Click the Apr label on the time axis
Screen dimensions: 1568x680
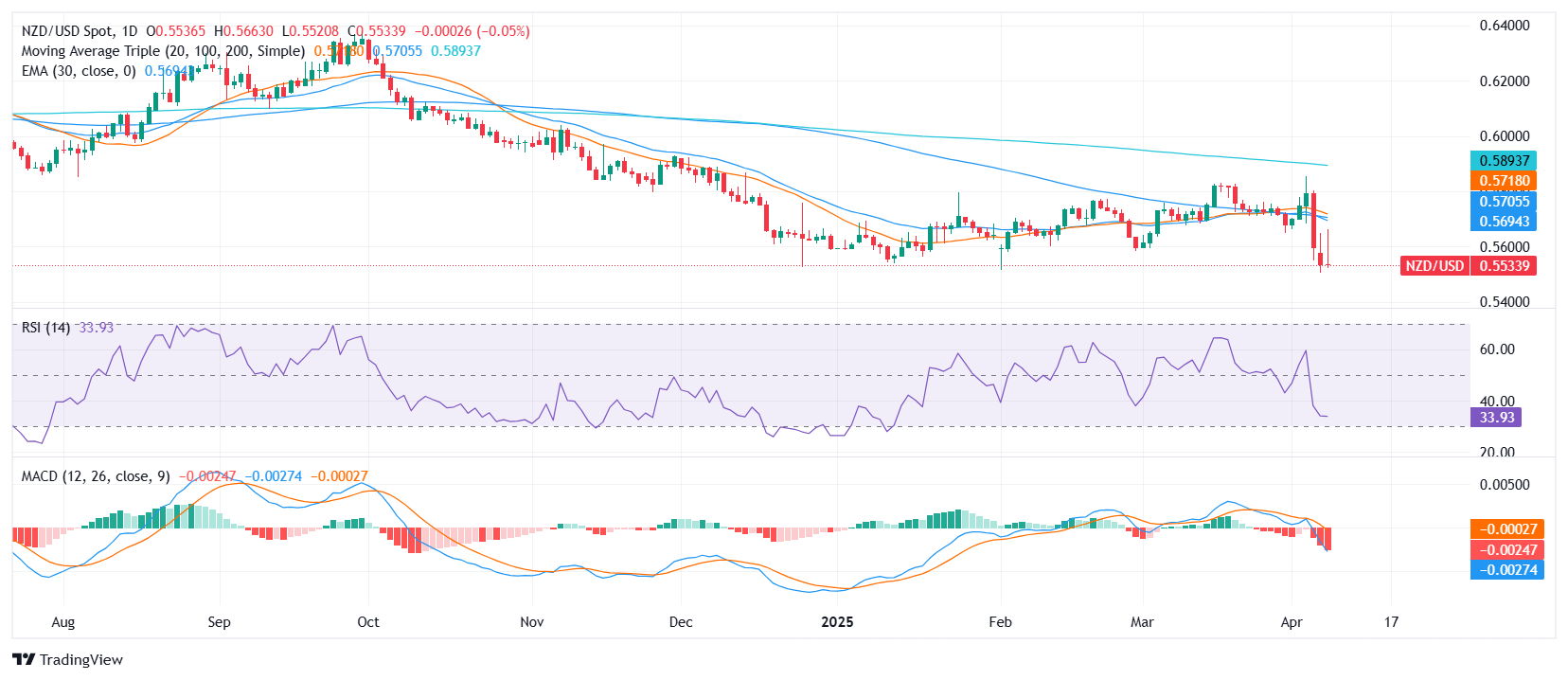coord(1292,622)
